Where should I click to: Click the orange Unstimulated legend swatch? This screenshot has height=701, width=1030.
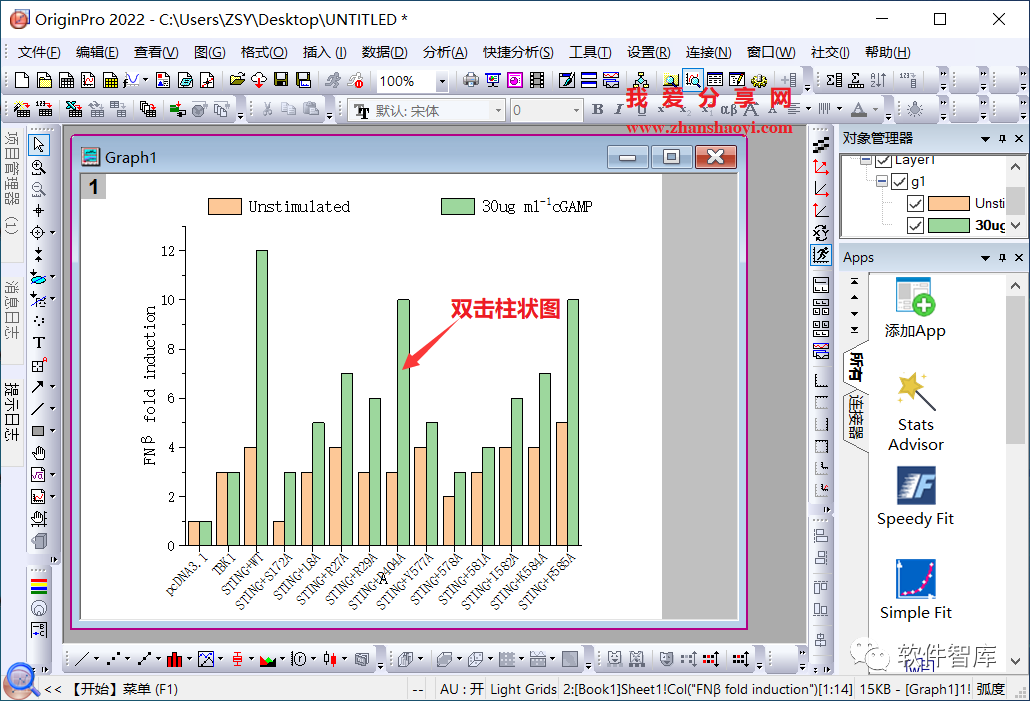pyautogui.click(x=225, y=206)
